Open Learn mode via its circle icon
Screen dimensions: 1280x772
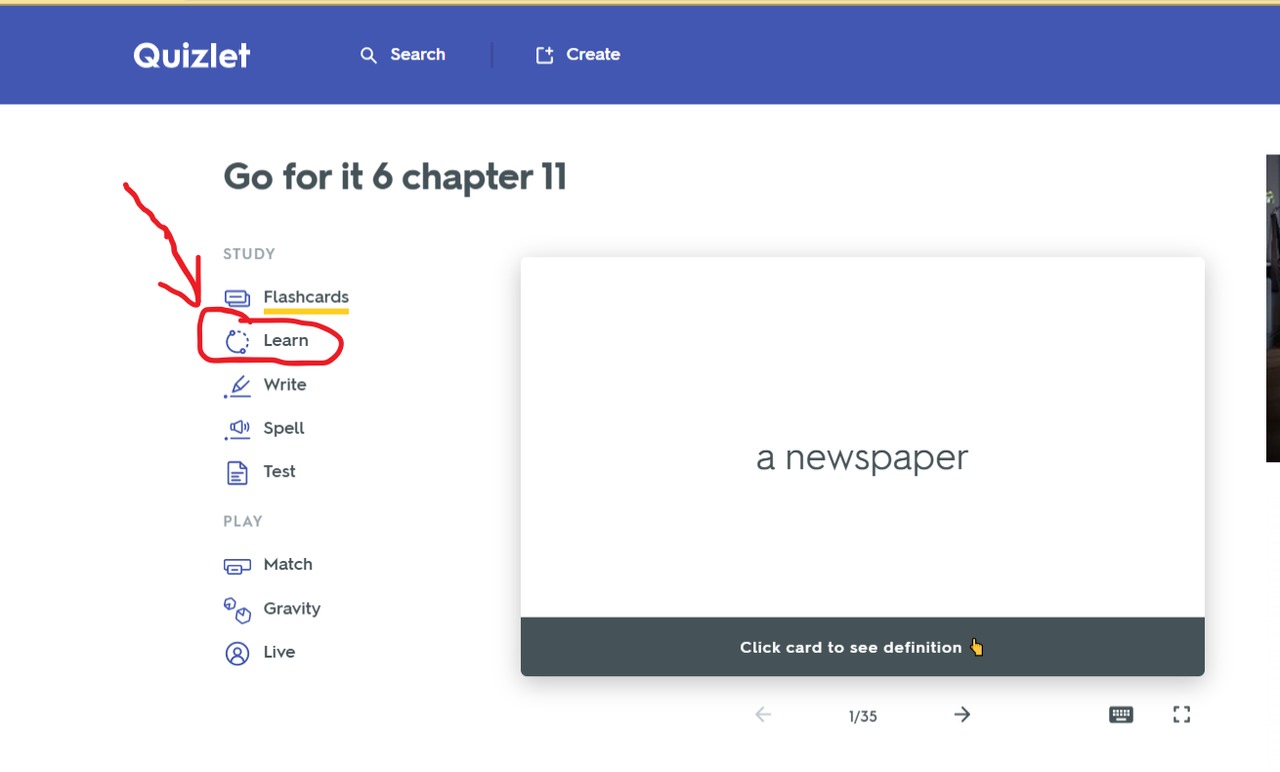237,342
